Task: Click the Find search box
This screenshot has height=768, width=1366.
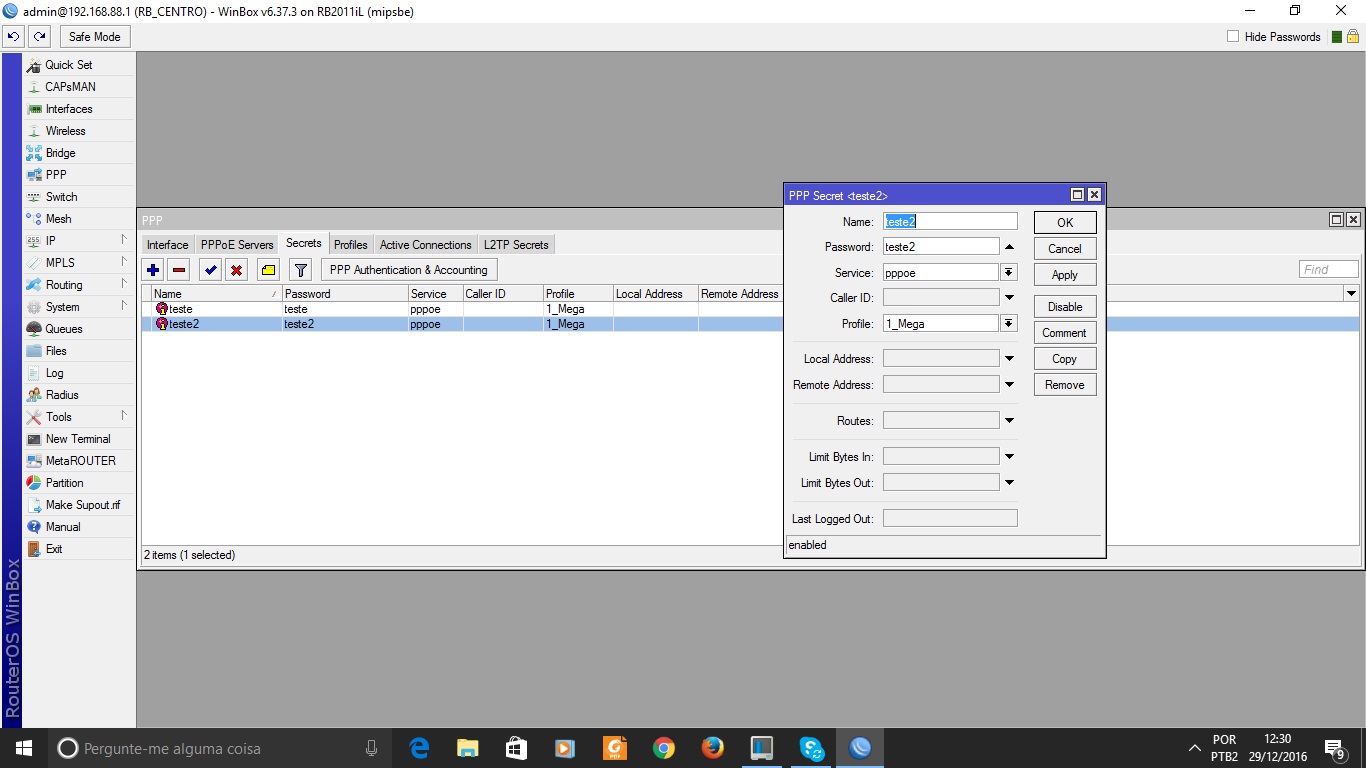Action: (x=1329, y=269)
